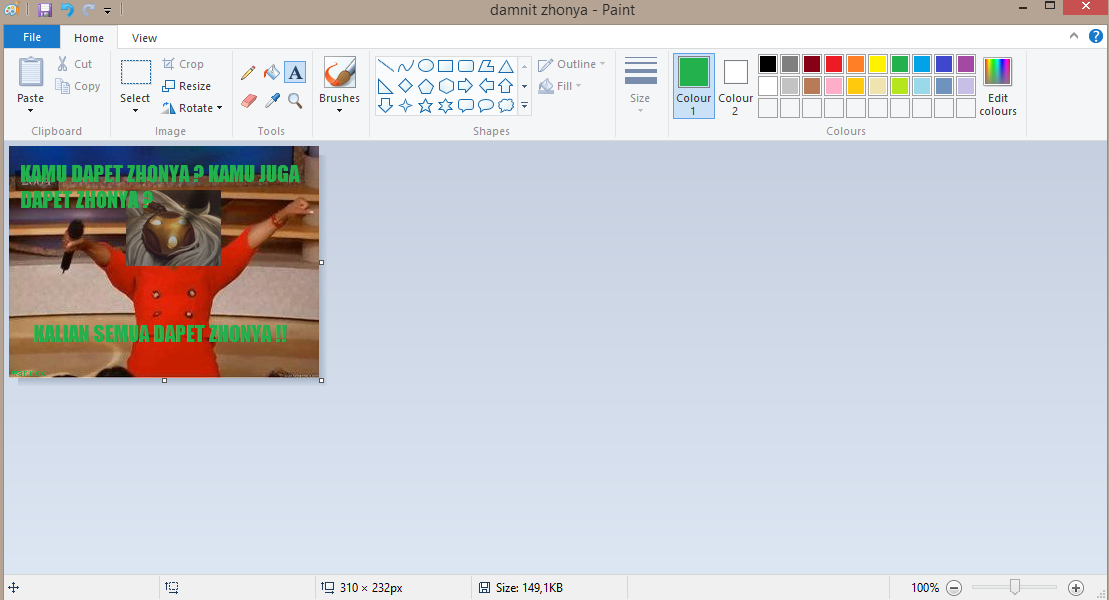This screenshot has width=1109, height=600.
Task: Choose the Pentagon shape
Action: [x=426, y=86]
